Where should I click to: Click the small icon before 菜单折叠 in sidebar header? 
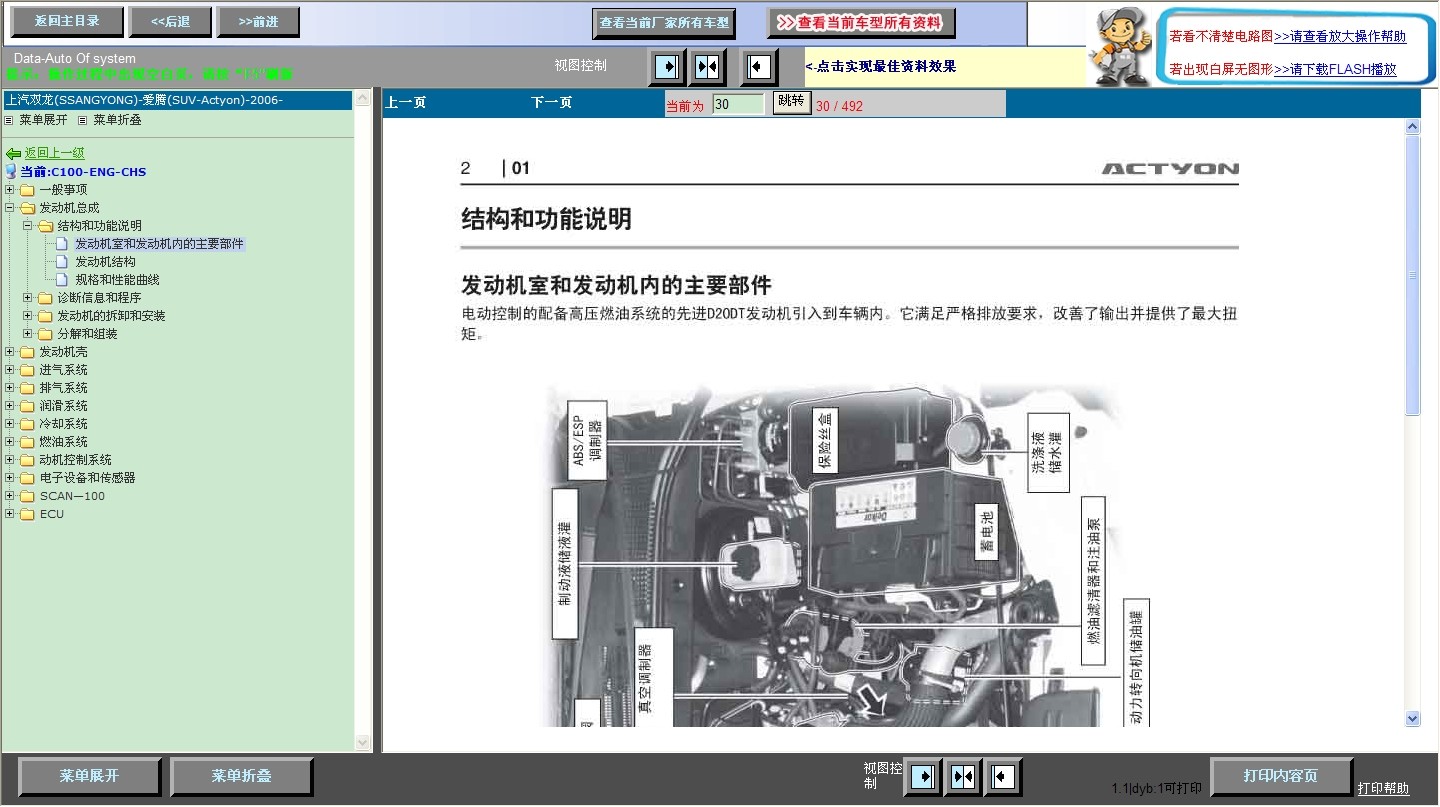[x=83, y=120]
